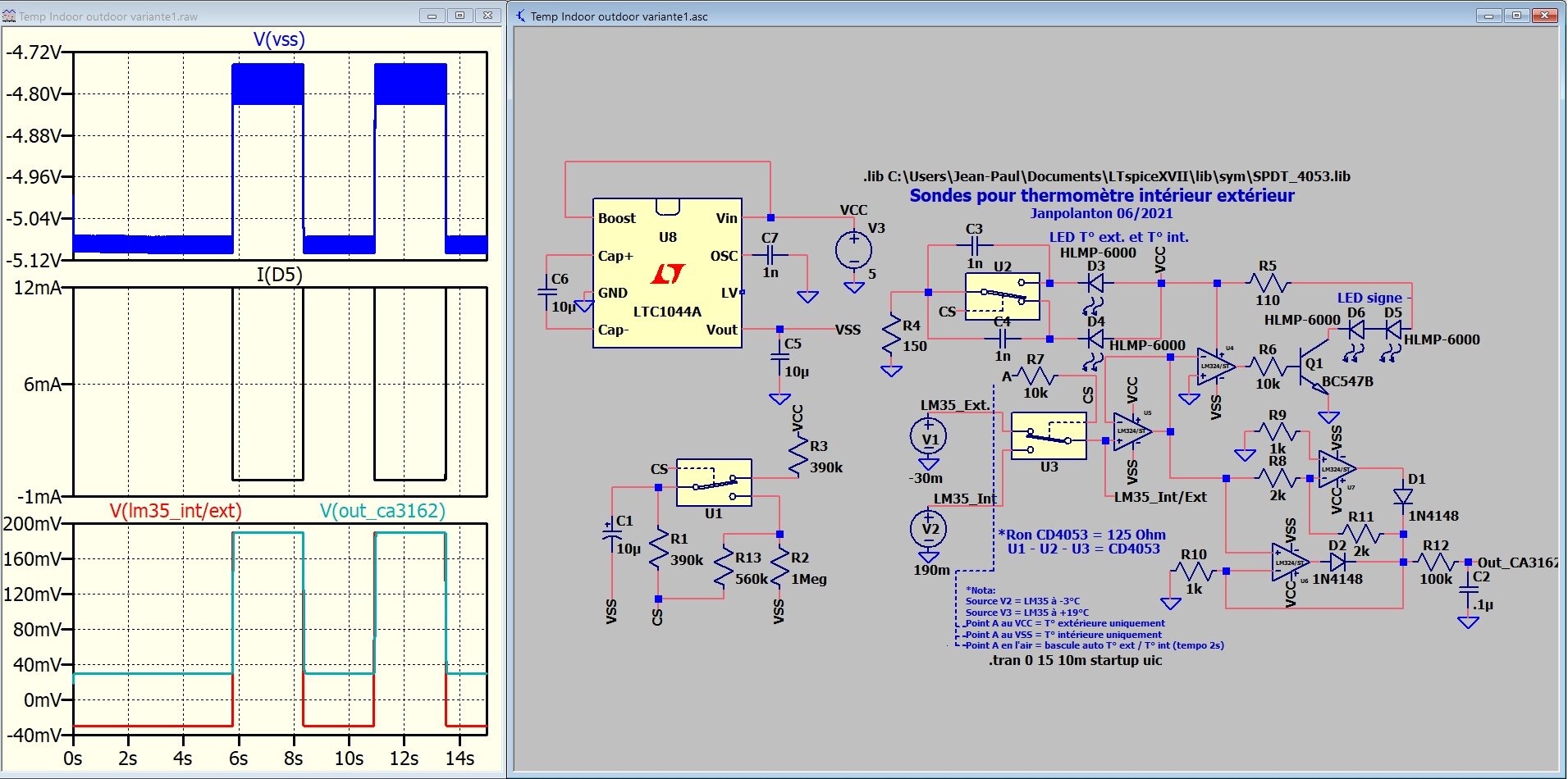Click the .tran 0 15 10m startup directive

(1075, 660)
